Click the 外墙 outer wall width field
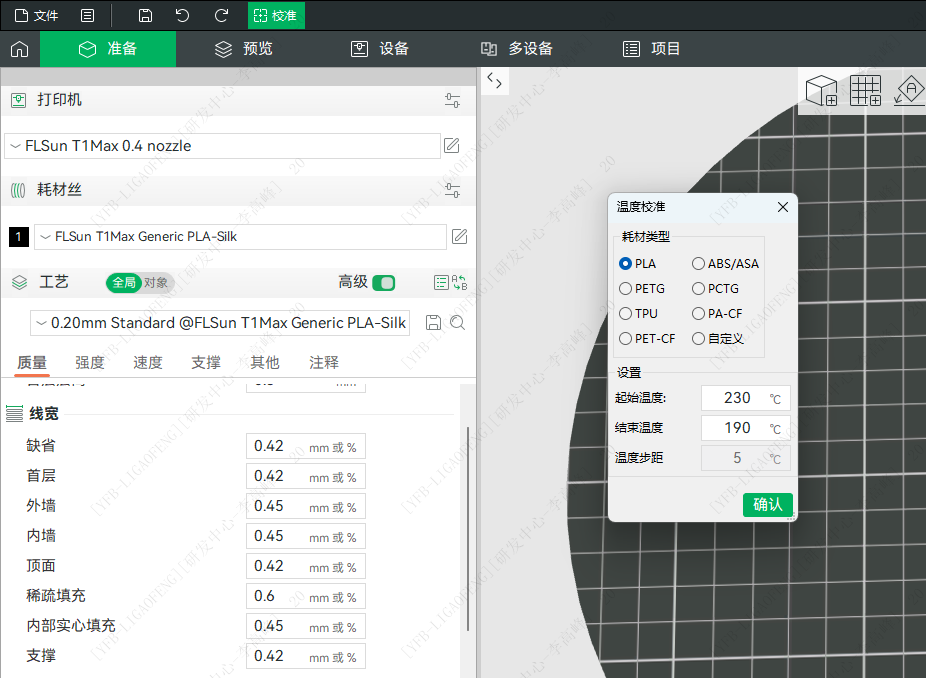The width and height of the screenshot is (926, 678). [306, 506]
